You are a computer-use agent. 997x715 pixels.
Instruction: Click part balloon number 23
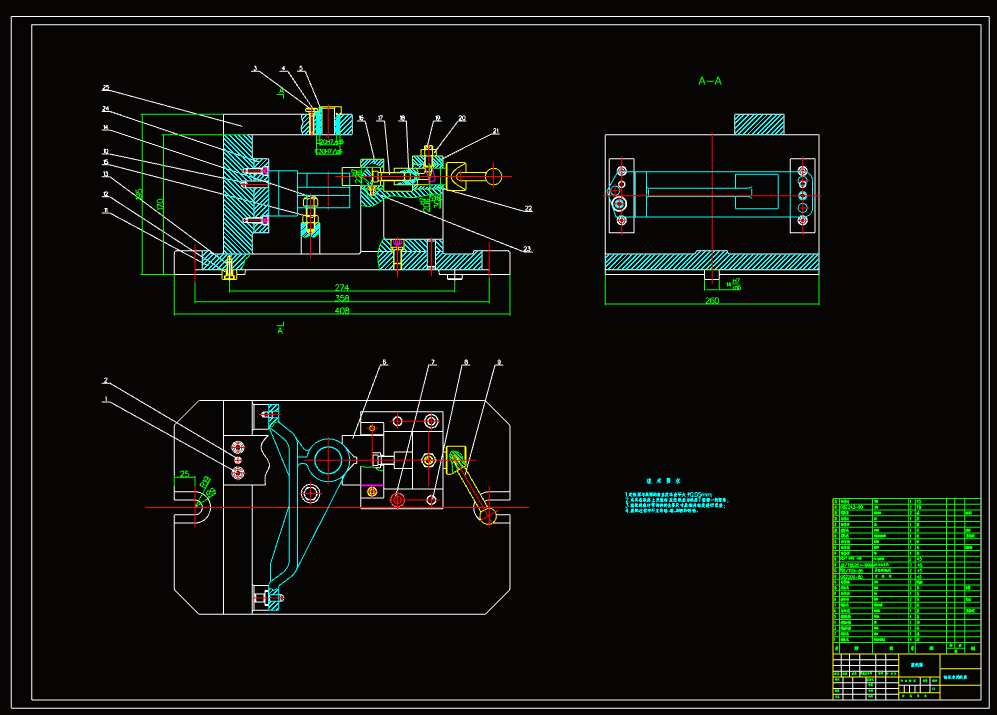click(527, 249)
